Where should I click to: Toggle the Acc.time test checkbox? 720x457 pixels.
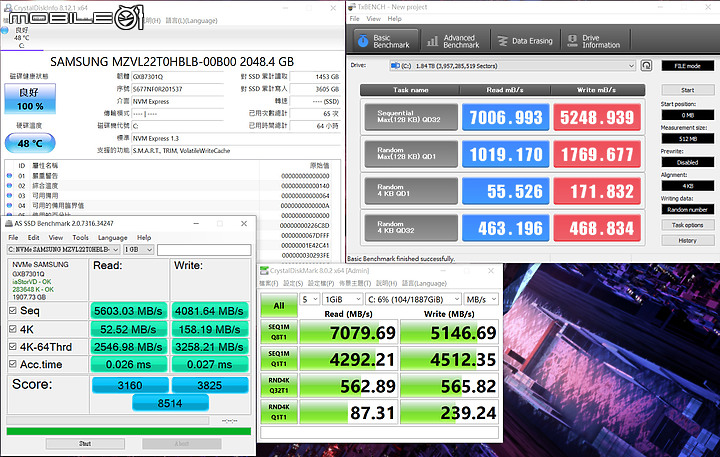click(13, 364)
